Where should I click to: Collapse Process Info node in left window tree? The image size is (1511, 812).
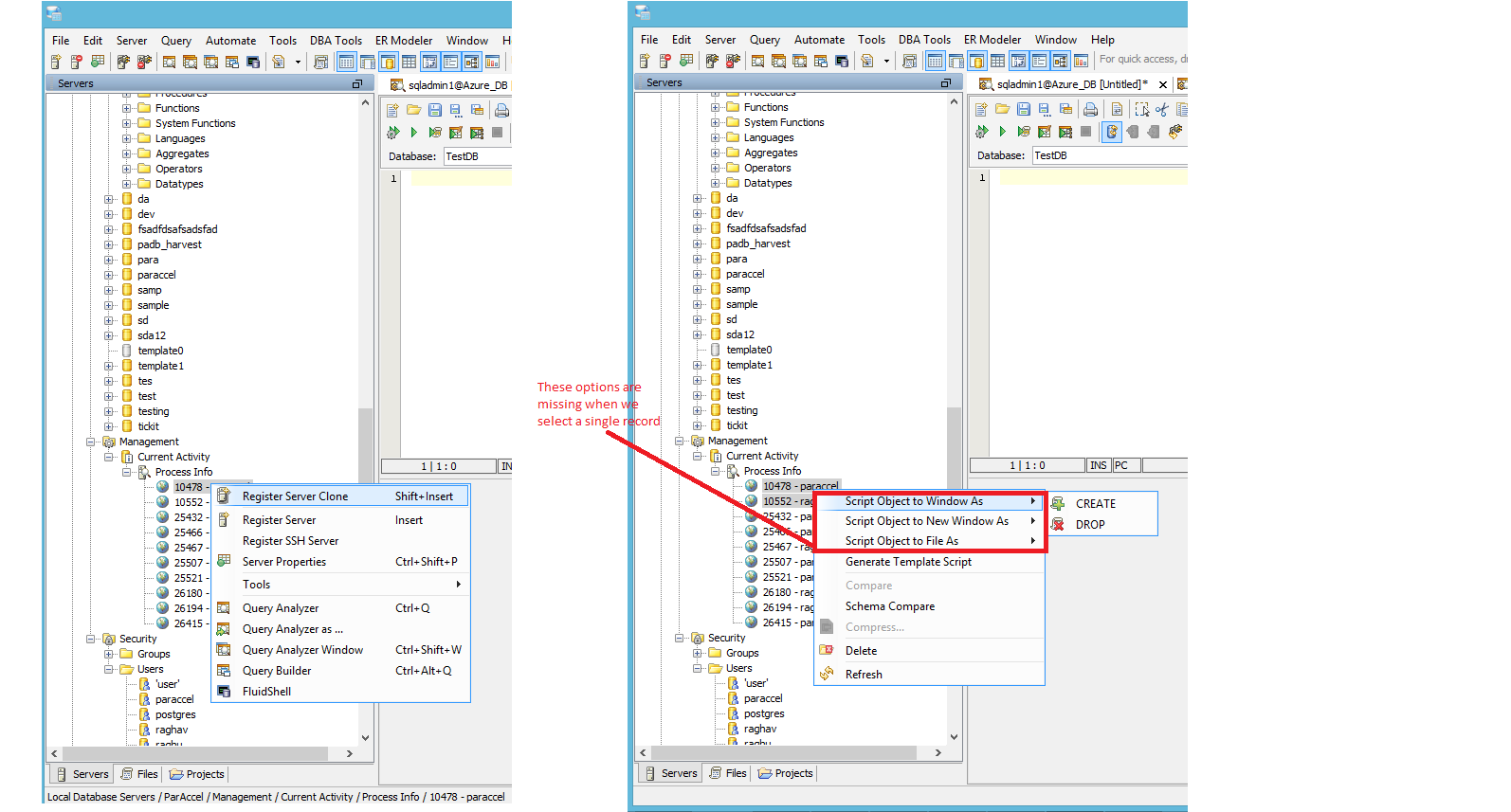(x=126, y=472)
